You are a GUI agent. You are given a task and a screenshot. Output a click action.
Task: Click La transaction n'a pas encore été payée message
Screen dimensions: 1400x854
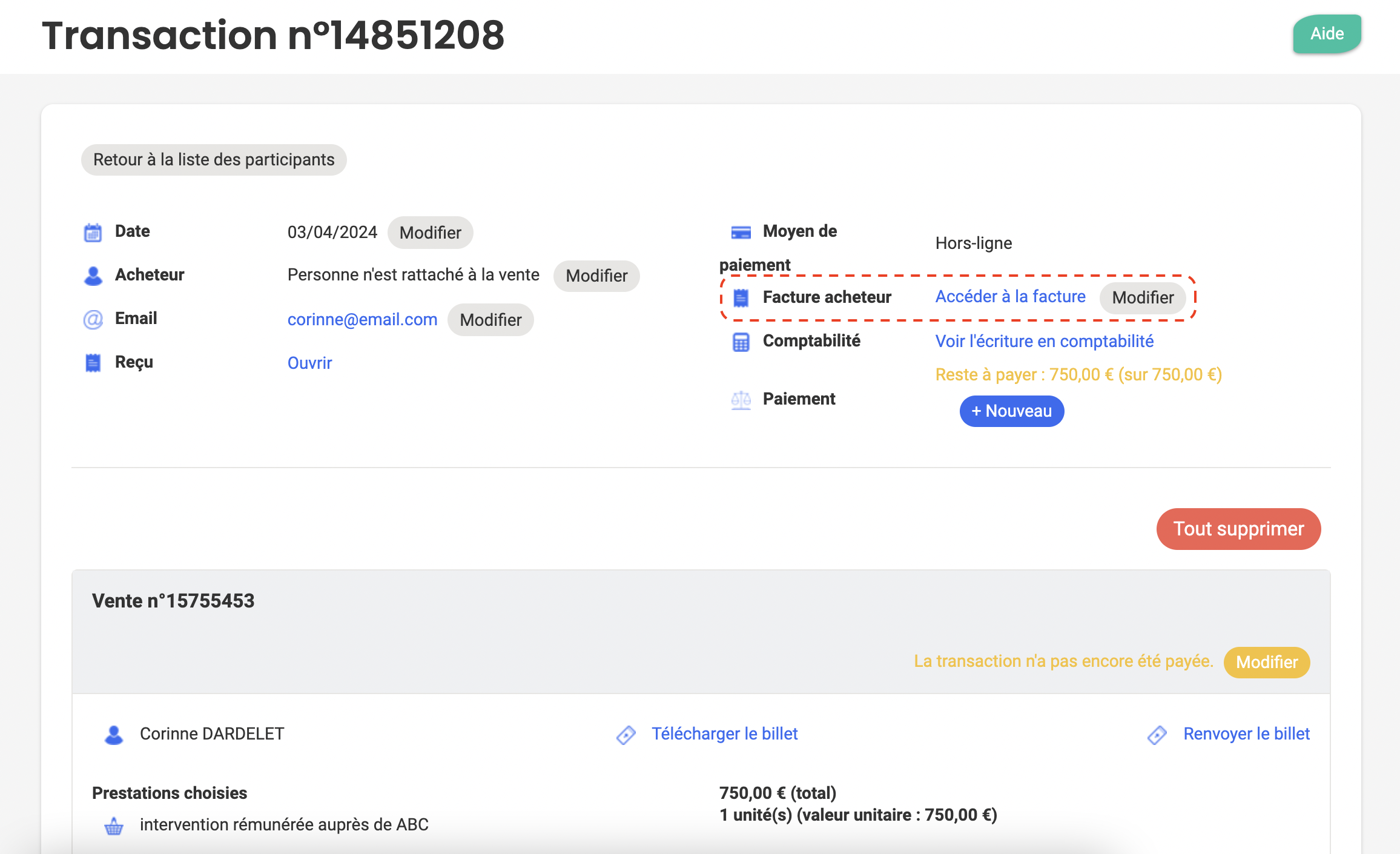(1063, 661)
